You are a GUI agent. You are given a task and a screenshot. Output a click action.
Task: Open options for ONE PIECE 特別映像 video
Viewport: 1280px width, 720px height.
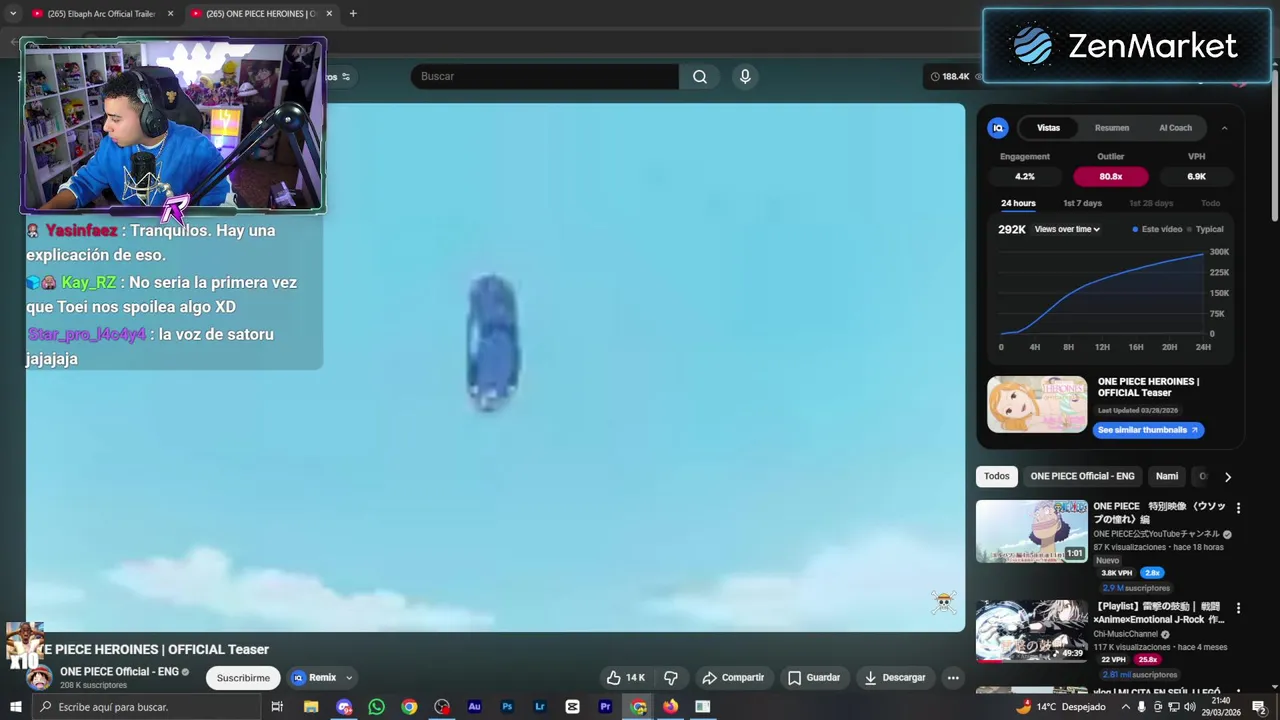(x=1238, y=508)
